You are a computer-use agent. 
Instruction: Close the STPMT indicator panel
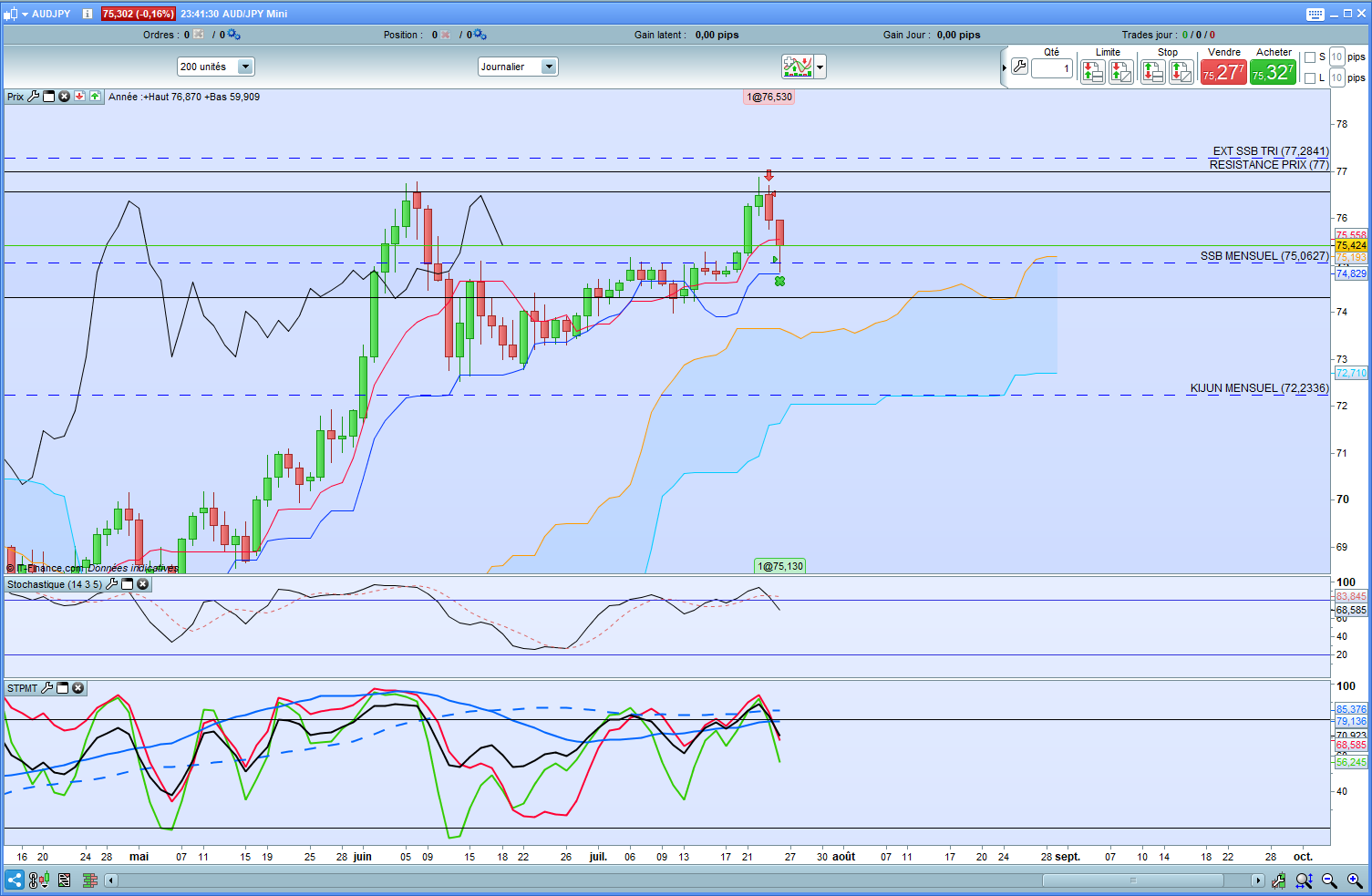pyautogui.click(x=78, y=688)
